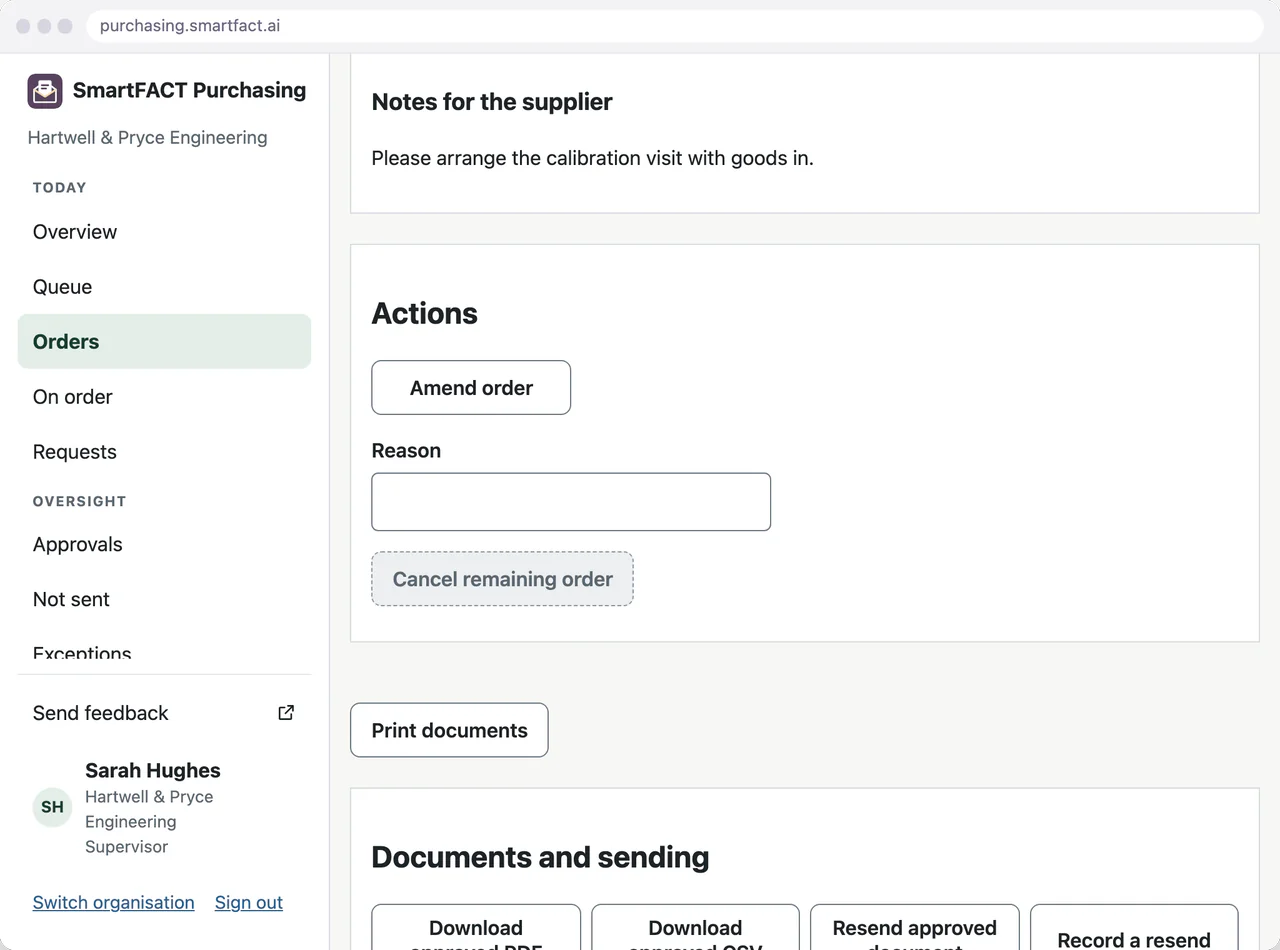Click the Notes for the supplier heading
The image size is (1280, 950).
[492, 102]
